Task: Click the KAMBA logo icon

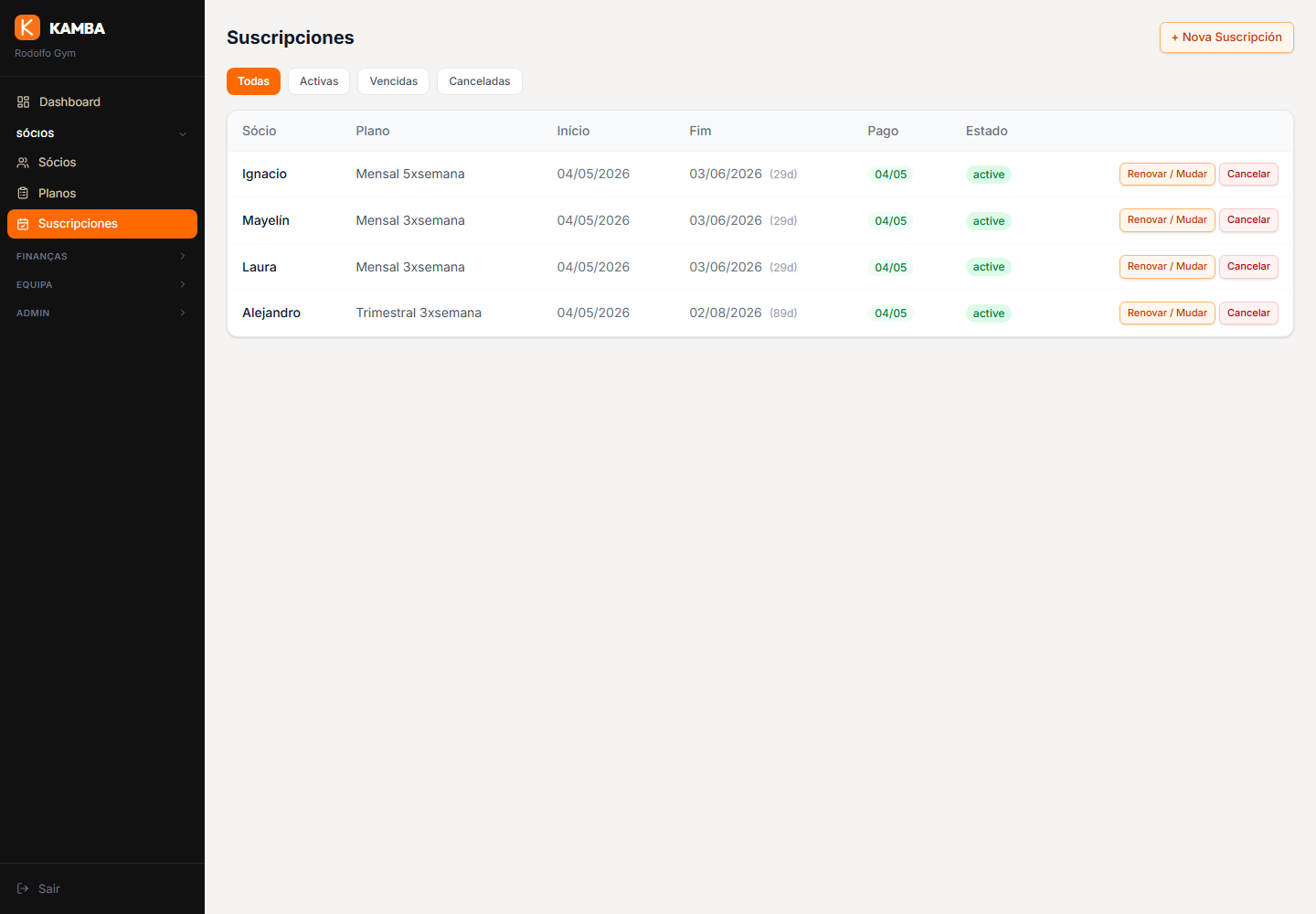Action: [x=27, y=27]
